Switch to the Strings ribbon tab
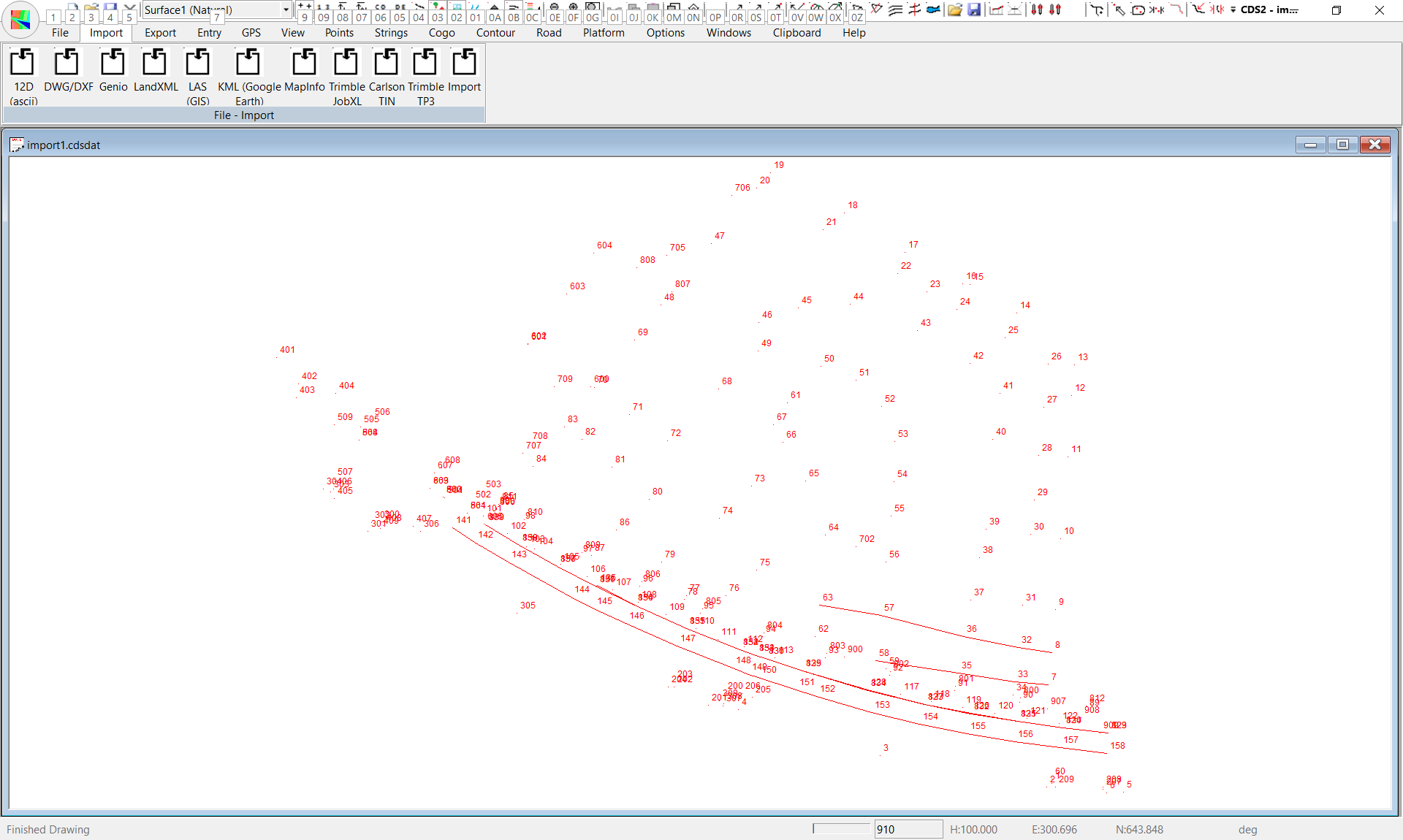The image size is (1403, 840). coord(391,33)
